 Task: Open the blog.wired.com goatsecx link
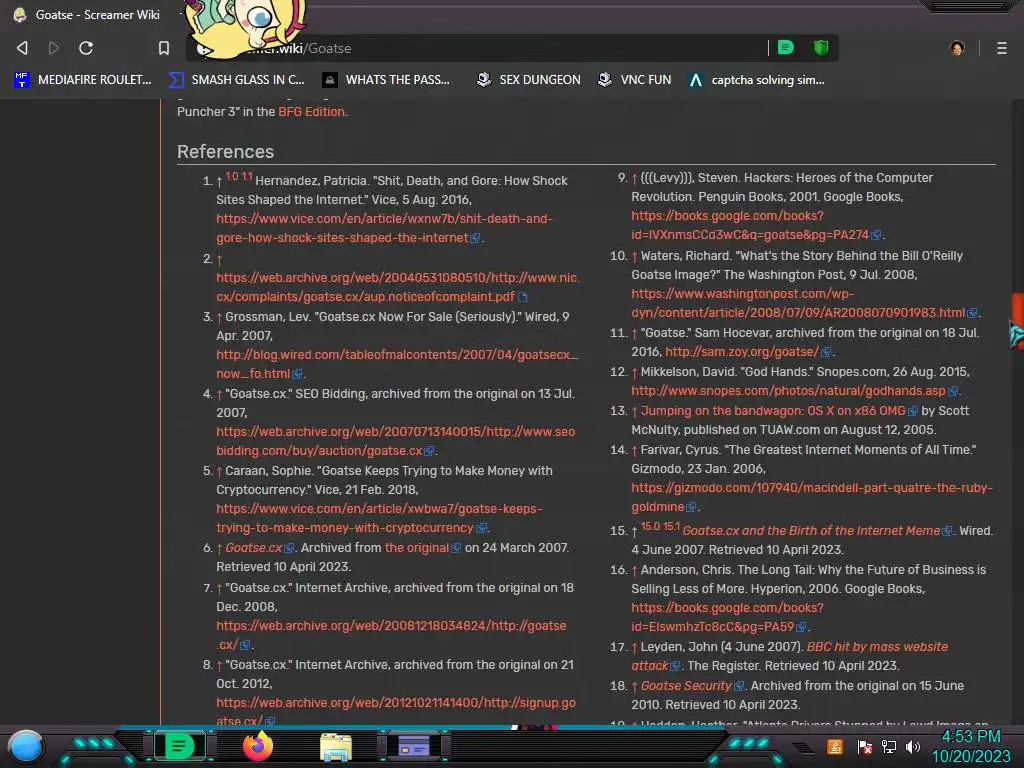397,364
